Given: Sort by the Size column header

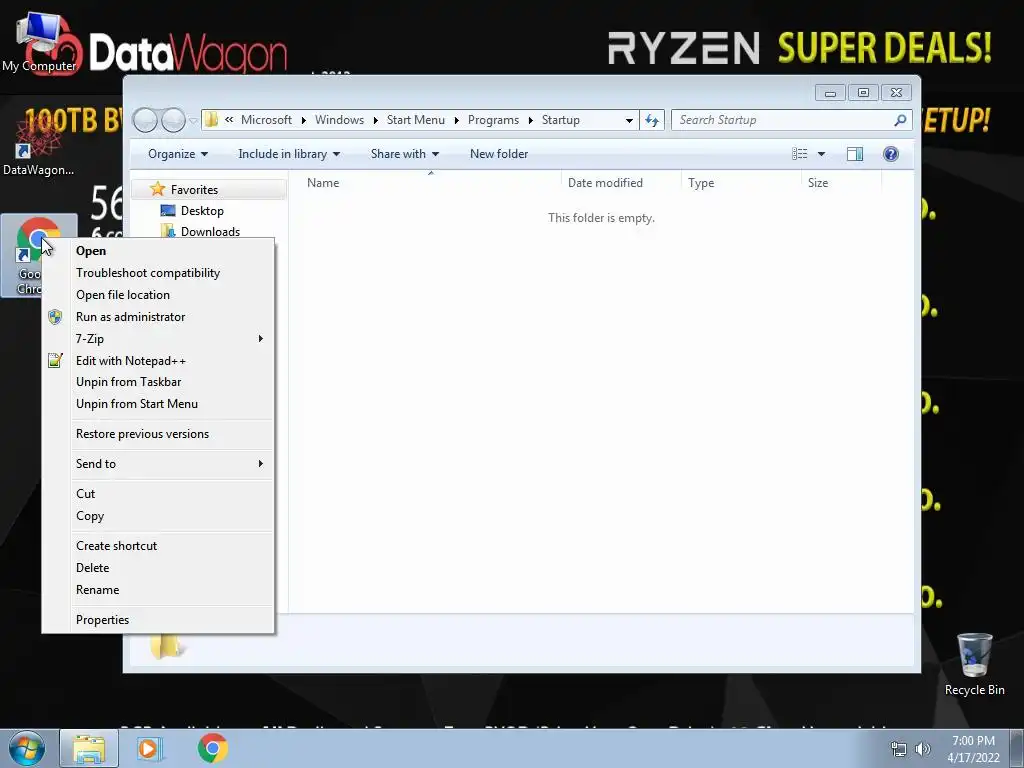Looking at the screenshot, I should (841, 183).
